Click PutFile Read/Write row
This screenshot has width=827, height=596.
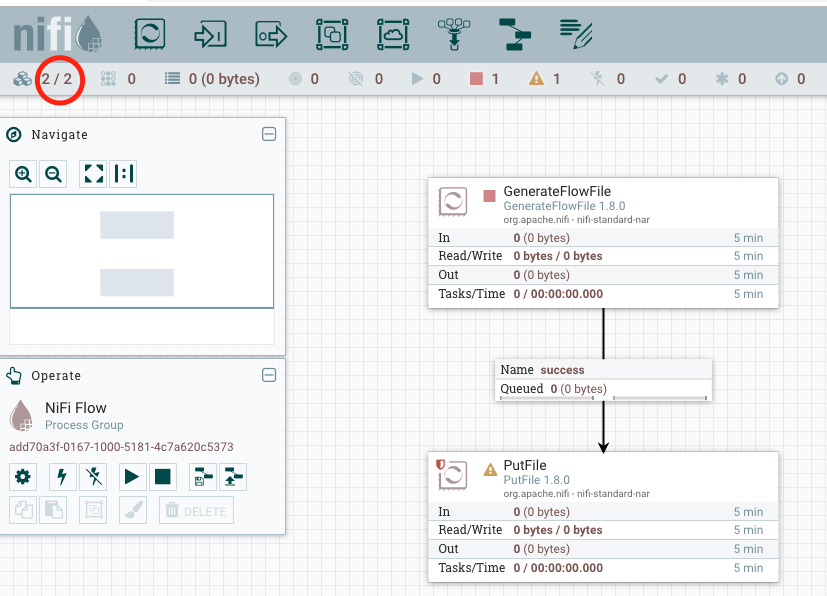tap(603, 530)
